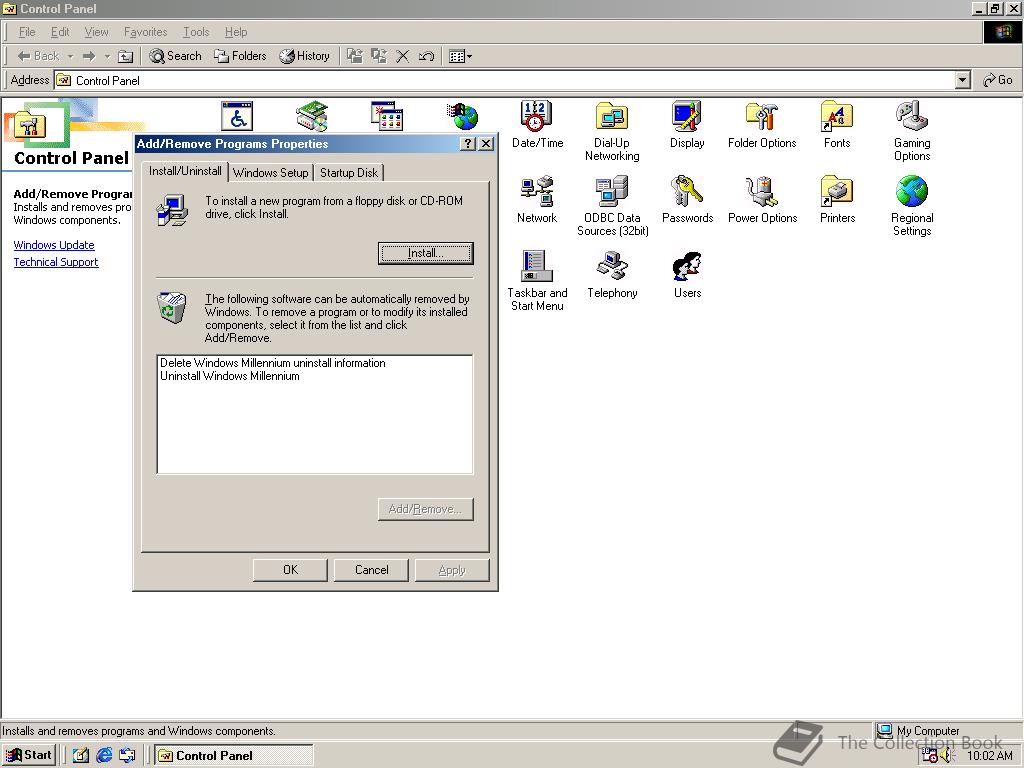Open the Folder Options icon
The width and height of the screenshot is (1024, 768).
(762, 124)
